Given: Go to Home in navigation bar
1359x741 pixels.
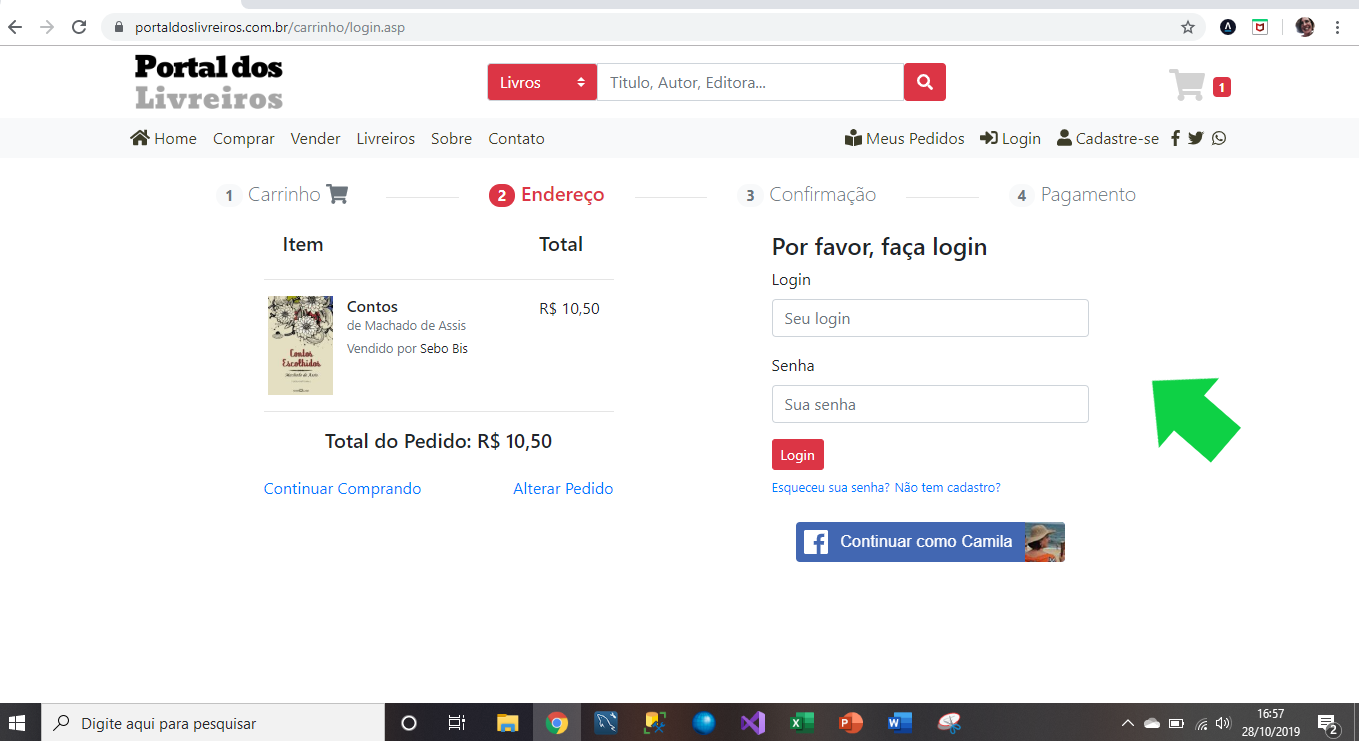Looking at the screenshot, I should coord(164,139).
